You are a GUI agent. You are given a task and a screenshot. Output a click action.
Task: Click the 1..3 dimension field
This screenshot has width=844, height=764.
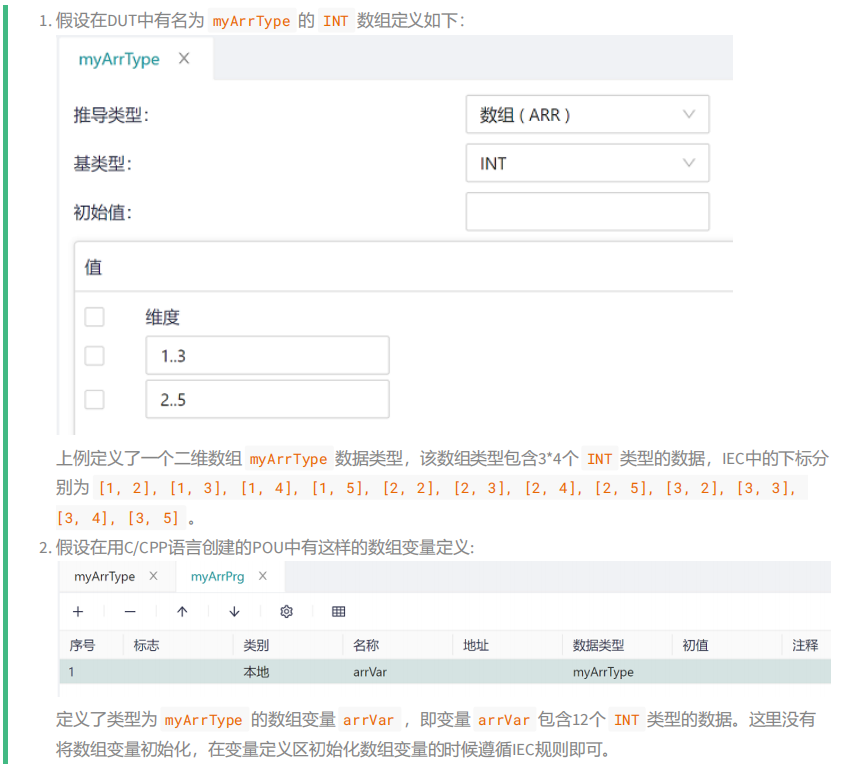pyautogui.click(x=268, y=355)
